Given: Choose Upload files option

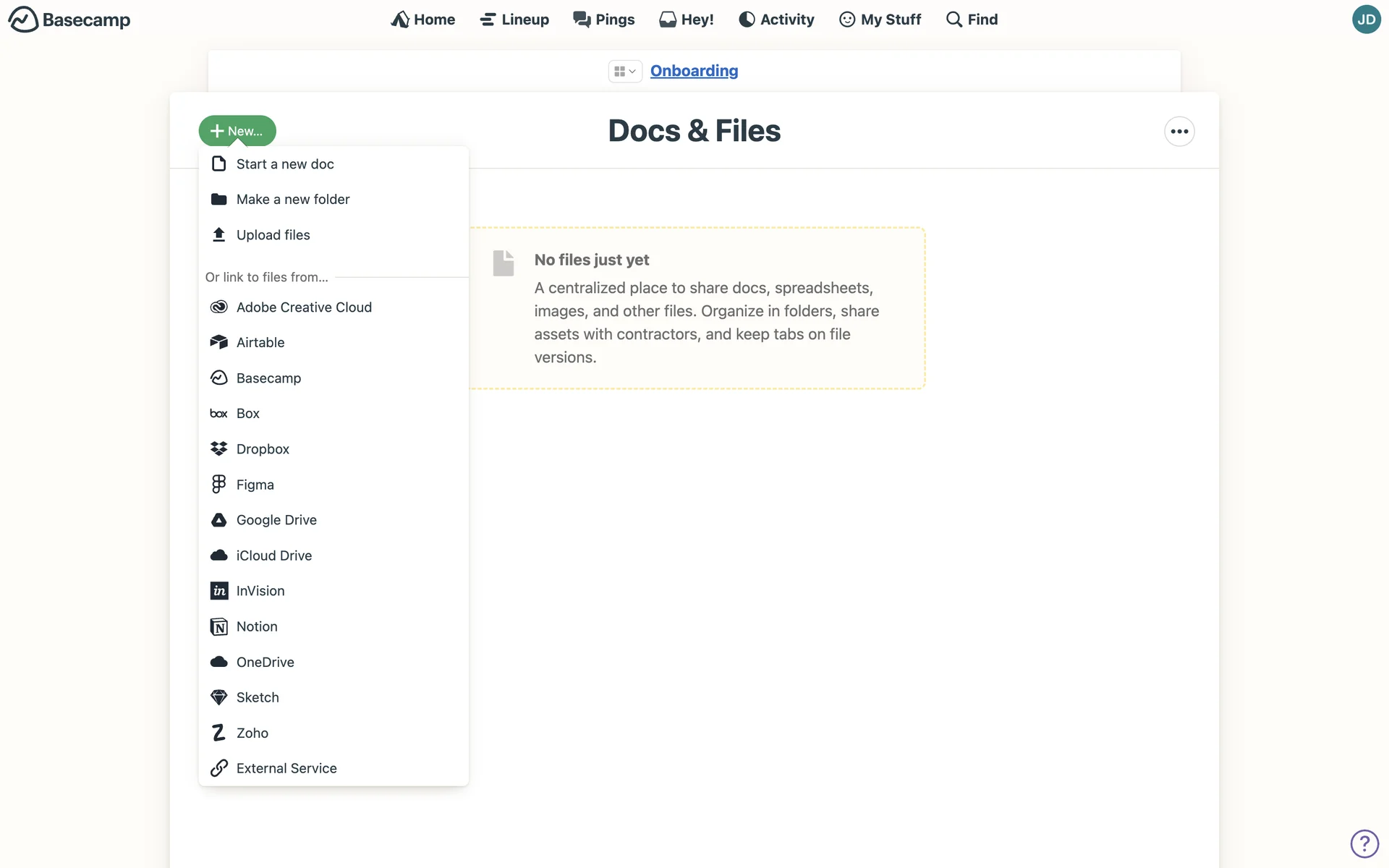Looking at the screenshot, I should [x=273, y=235].
